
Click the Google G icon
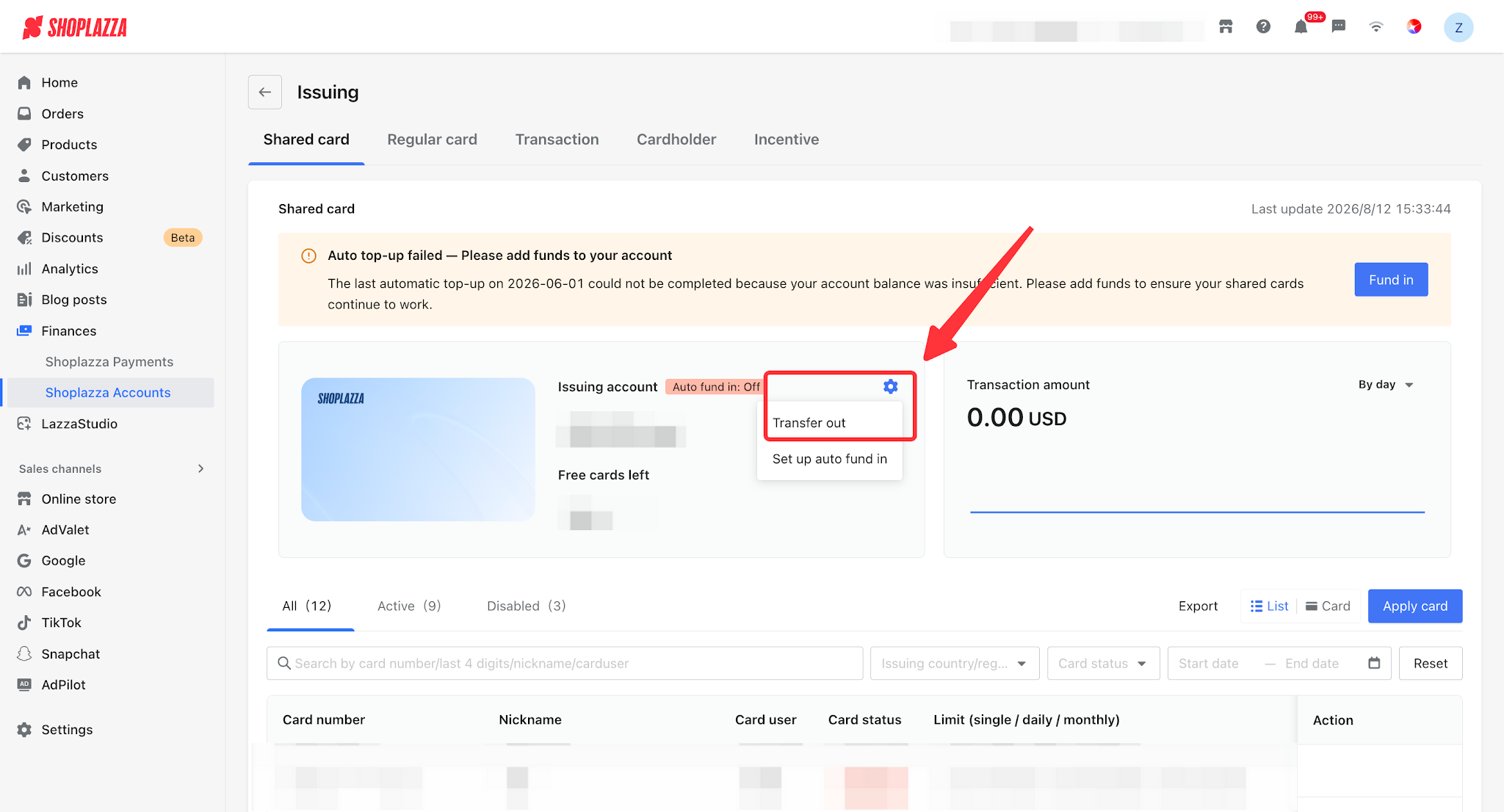(x=24, y=560)
